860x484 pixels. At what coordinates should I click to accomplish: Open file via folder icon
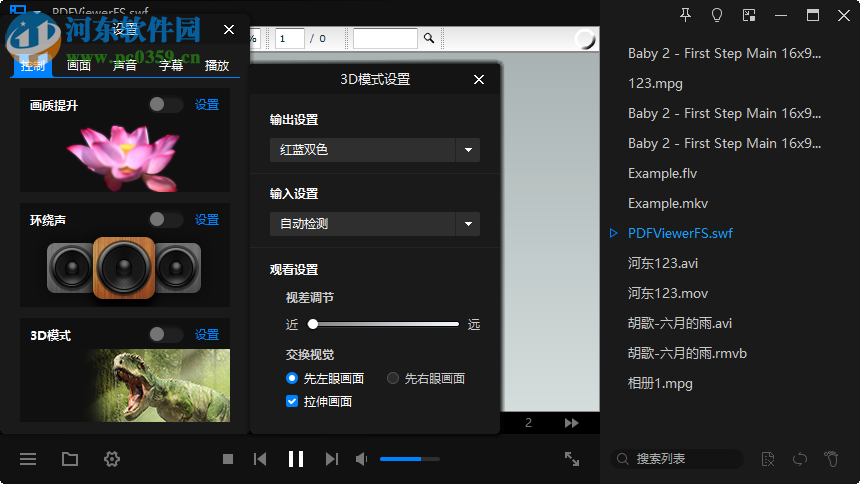[x=70, y=459]
